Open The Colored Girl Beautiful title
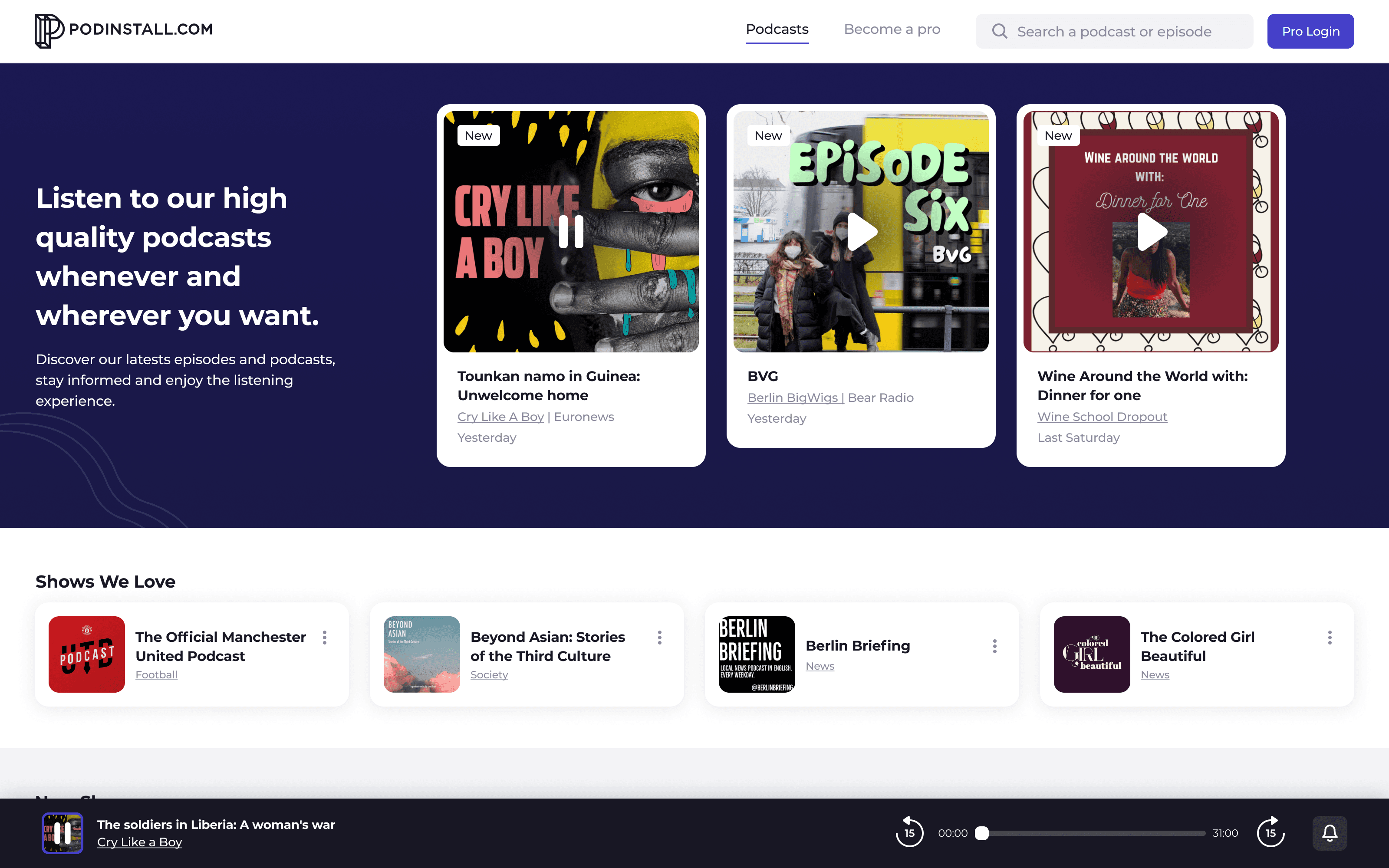This screenshot has height=868, width=1389. click(x=1197, y=646)
